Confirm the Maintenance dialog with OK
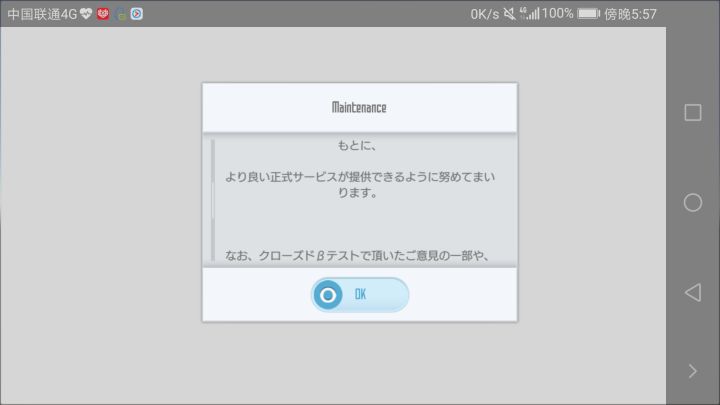This screenshot has width=720, height=405. (x=360, y=295)
